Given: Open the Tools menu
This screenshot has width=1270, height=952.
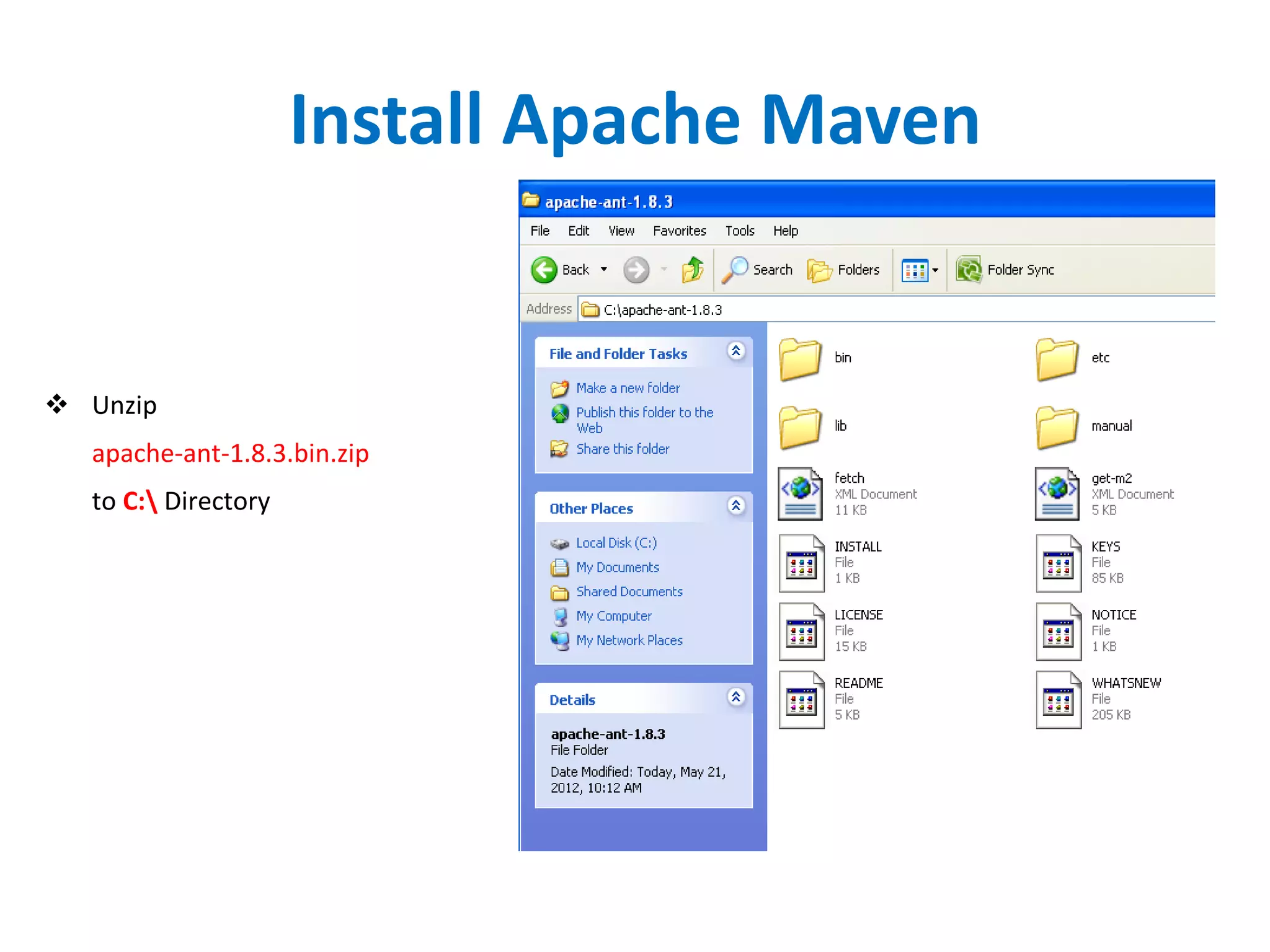Looking at the screenshot, I should pos(740,231).
